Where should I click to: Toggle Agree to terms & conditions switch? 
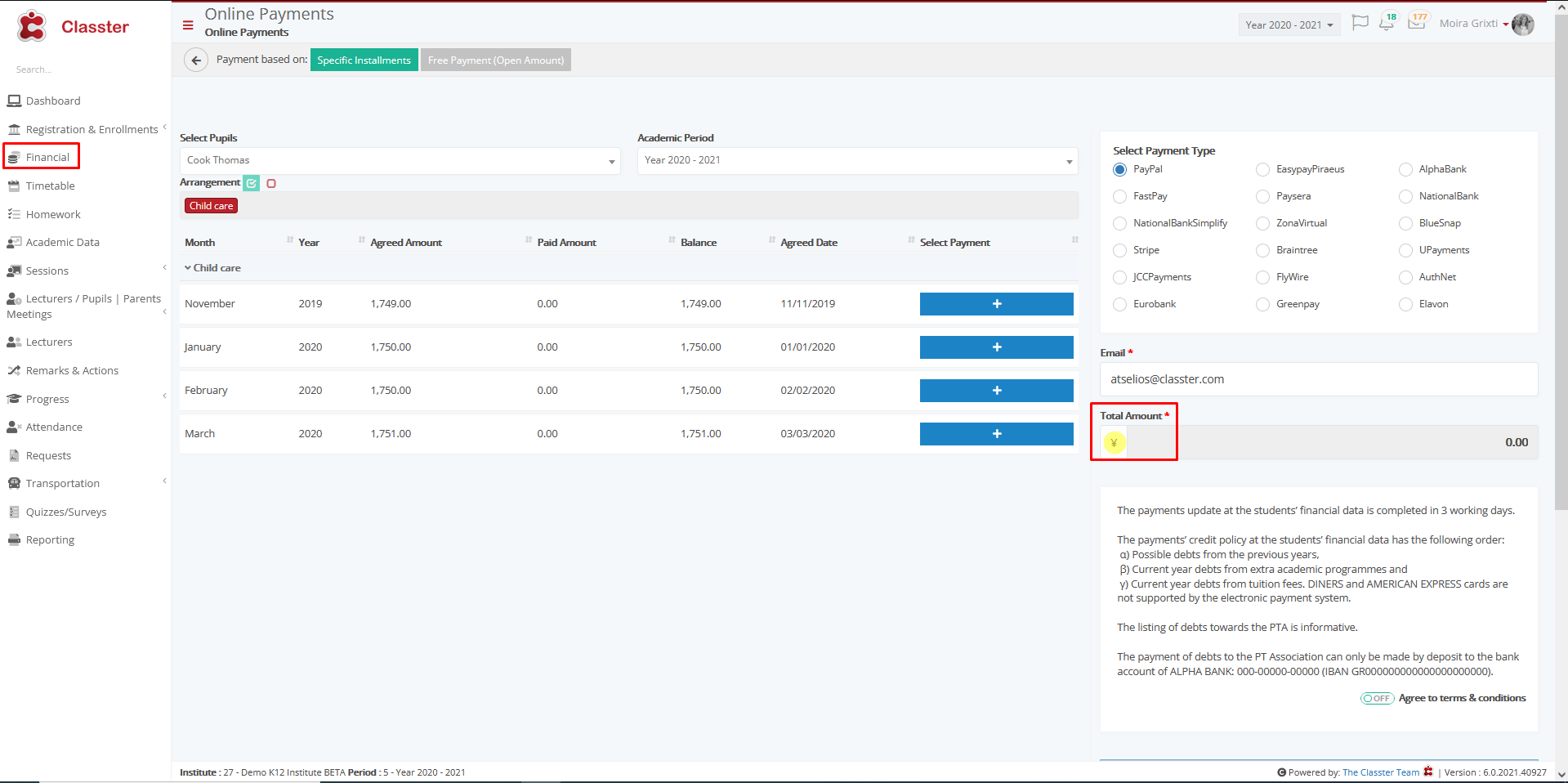1377,698
